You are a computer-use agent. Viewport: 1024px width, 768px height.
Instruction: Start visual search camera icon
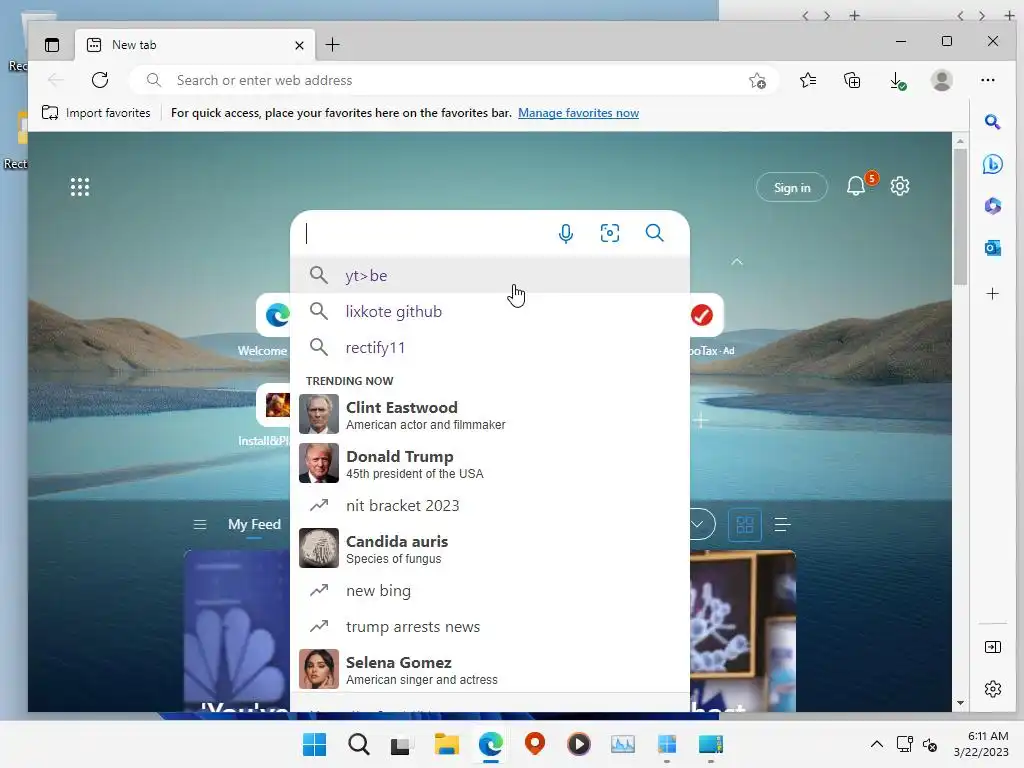[x=610, y=233]
